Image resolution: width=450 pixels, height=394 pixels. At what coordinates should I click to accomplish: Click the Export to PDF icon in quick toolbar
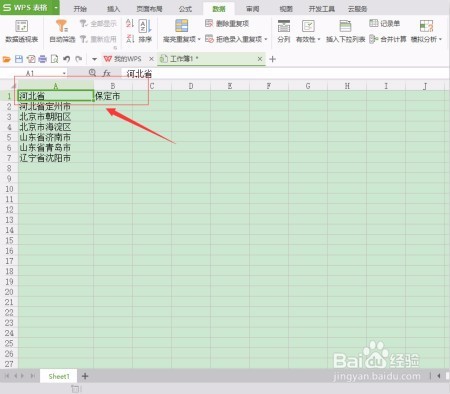point(31,59)
